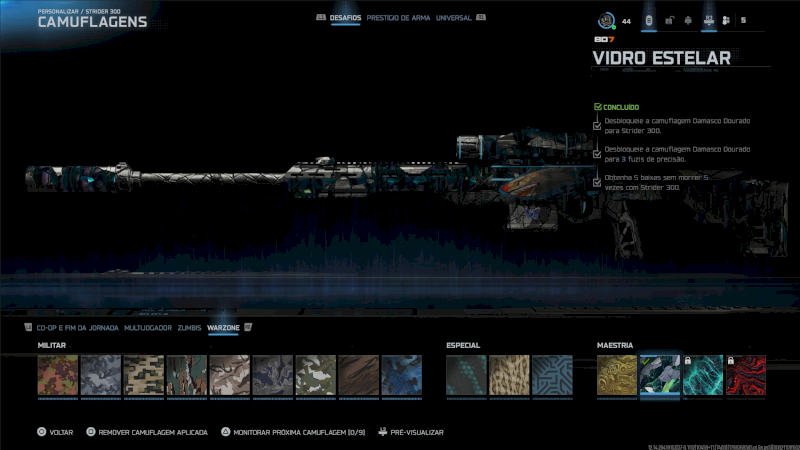Select the locked red mastery camo
800x450 pixels.
point(746,375)
